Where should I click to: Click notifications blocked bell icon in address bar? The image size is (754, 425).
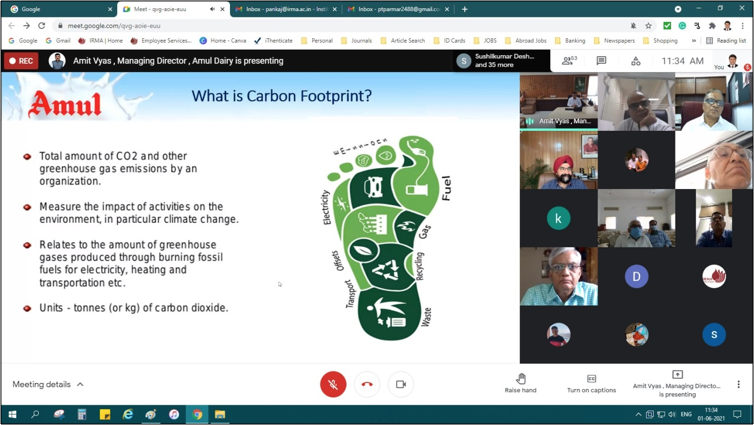pyautogui.click(x=633, y=25)
